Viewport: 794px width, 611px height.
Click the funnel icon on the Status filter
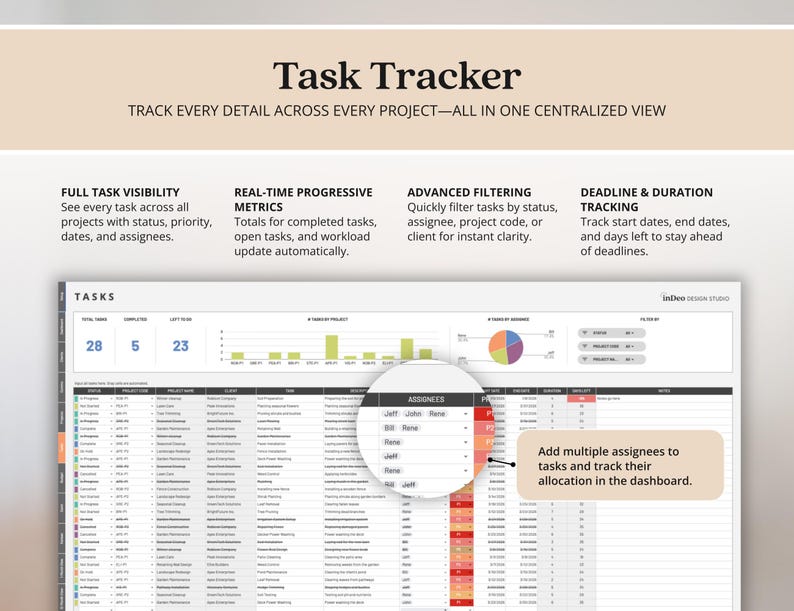[585, 333]
